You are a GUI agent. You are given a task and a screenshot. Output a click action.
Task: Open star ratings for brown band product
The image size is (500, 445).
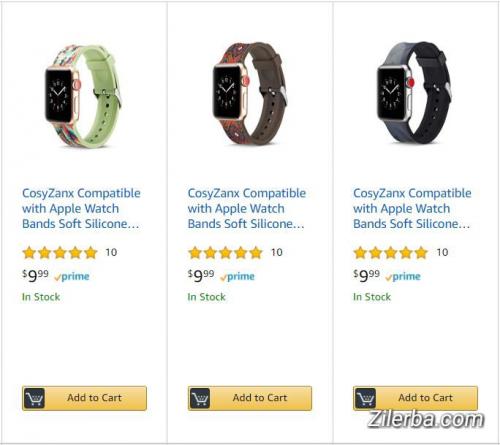pos(226,253)
